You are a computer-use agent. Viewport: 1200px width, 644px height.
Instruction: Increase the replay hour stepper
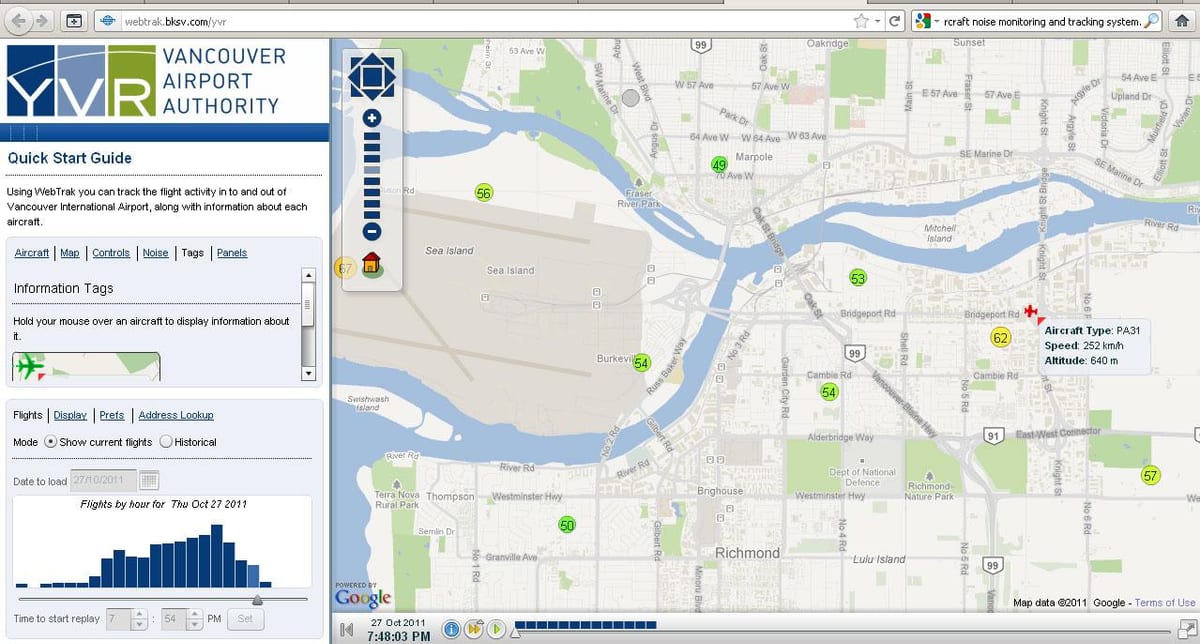click(x=139, y=614)
